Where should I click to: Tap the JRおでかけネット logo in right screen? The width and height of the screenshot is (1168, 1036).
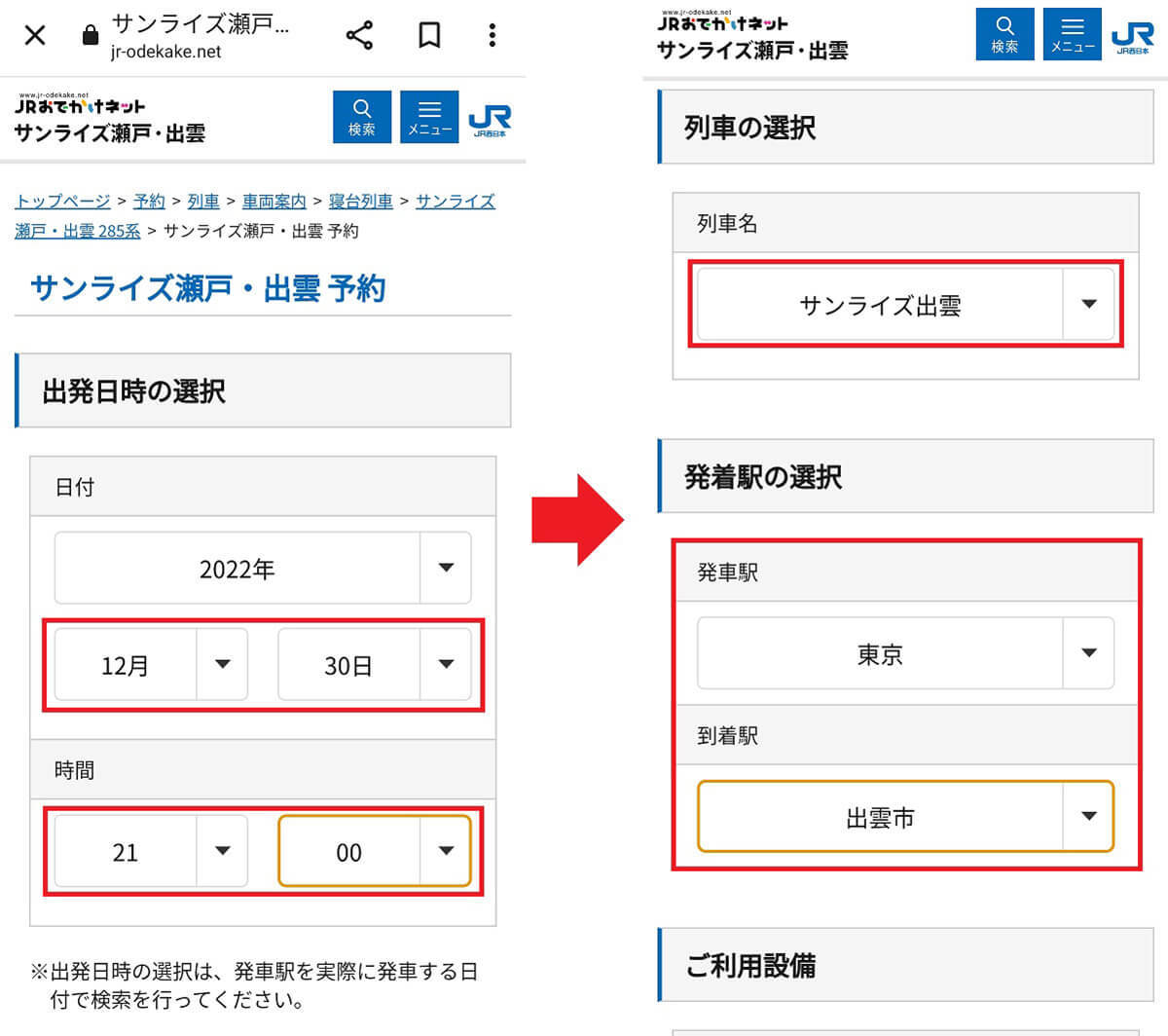pos(723,20)
